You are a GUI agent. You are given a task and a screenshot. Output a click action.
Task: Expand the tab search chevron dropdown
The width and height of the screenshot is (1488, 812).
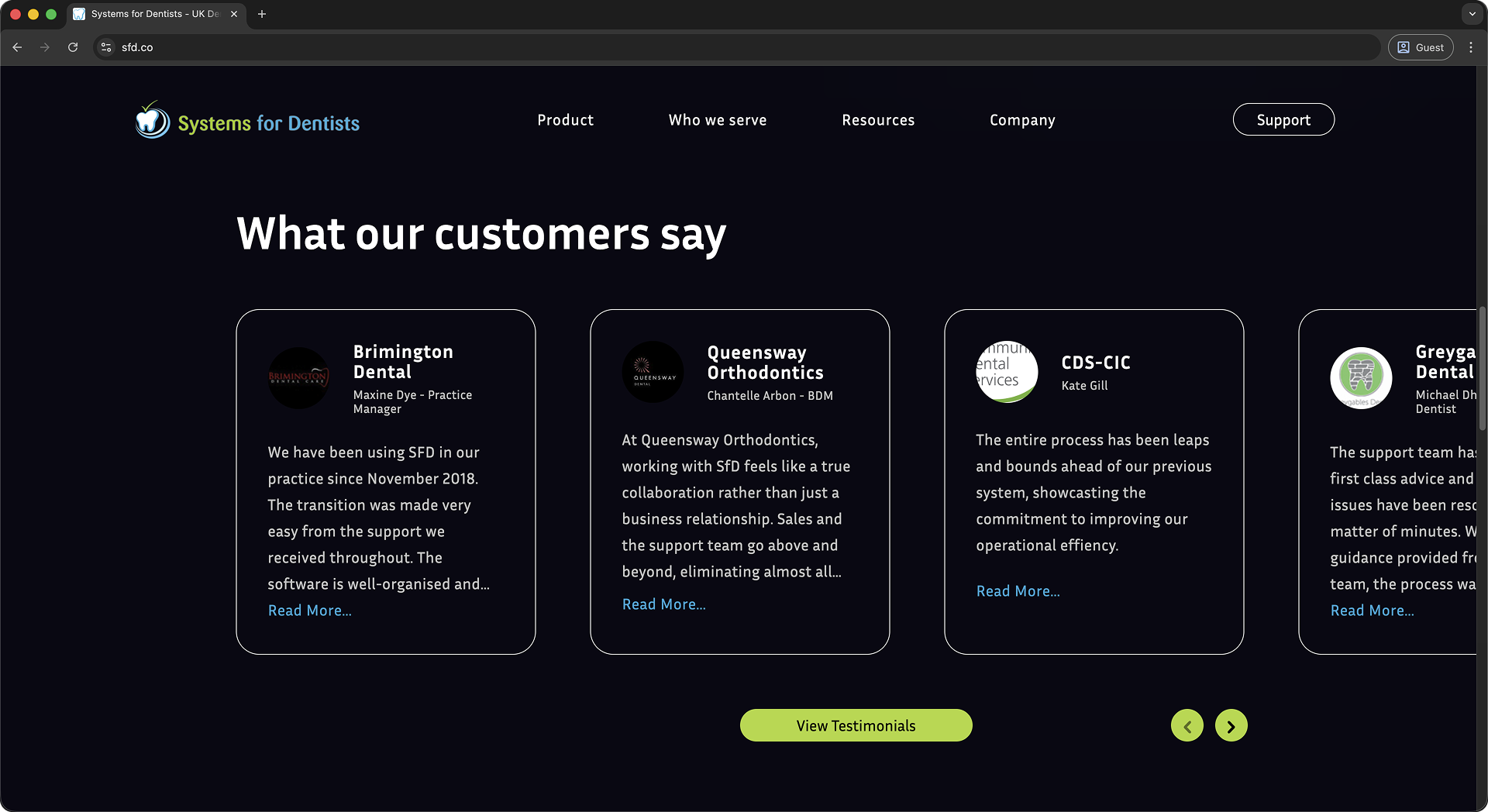[x=1472, y=14]
